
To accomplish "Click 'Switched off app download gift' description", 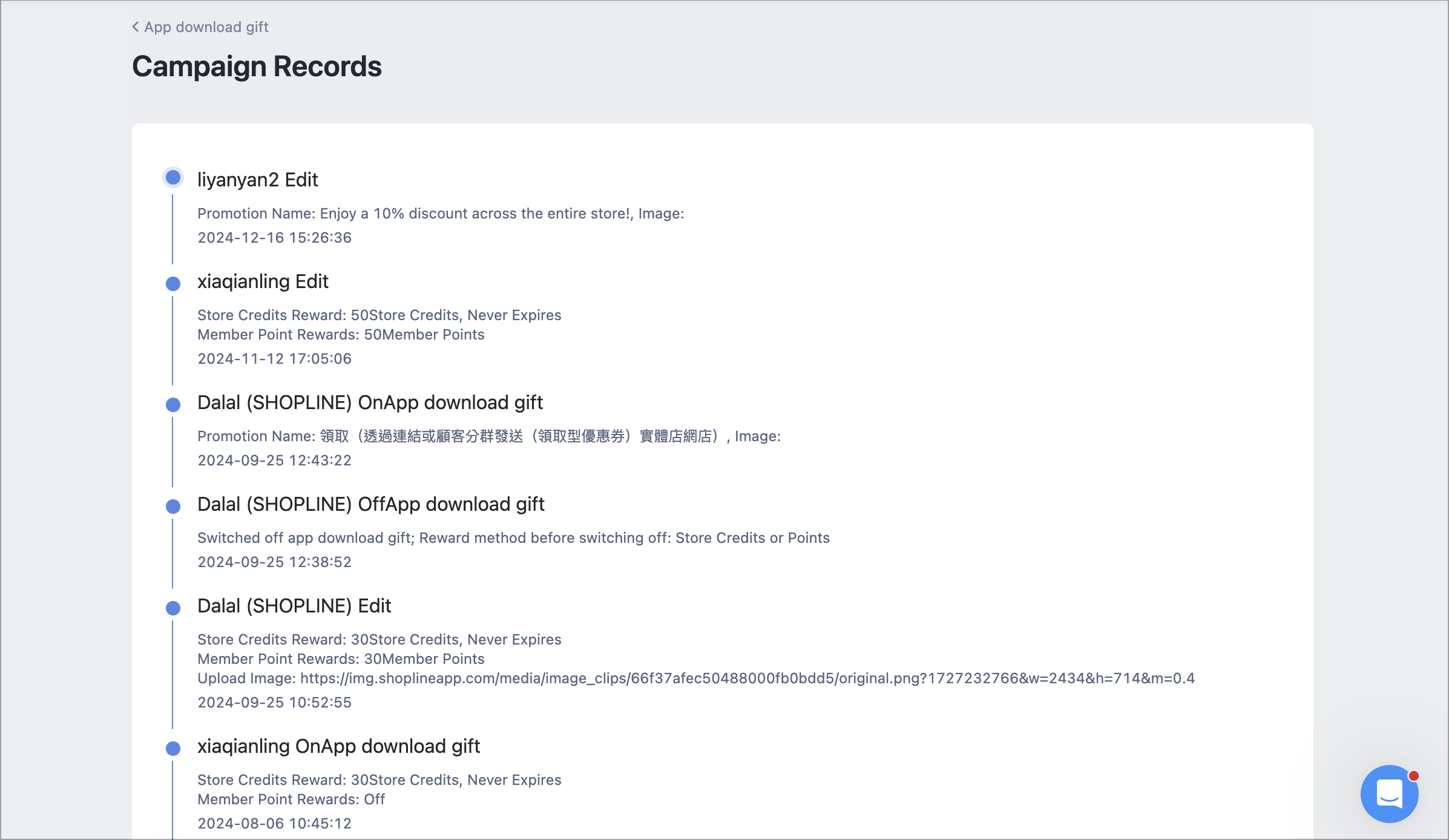I will pyautogui.click(x=513, y=538).
